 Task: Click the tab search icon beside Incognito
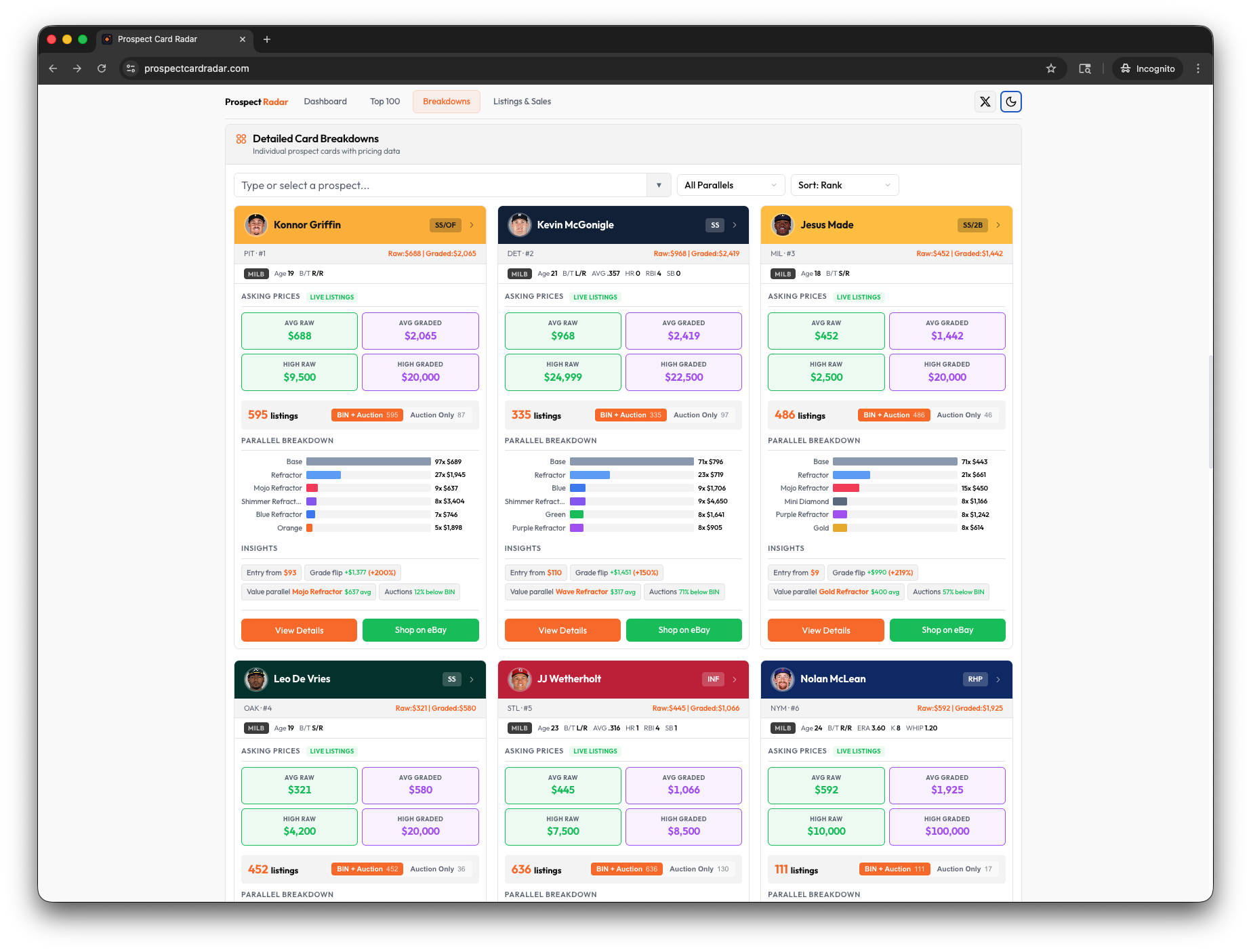(1085, 68)
